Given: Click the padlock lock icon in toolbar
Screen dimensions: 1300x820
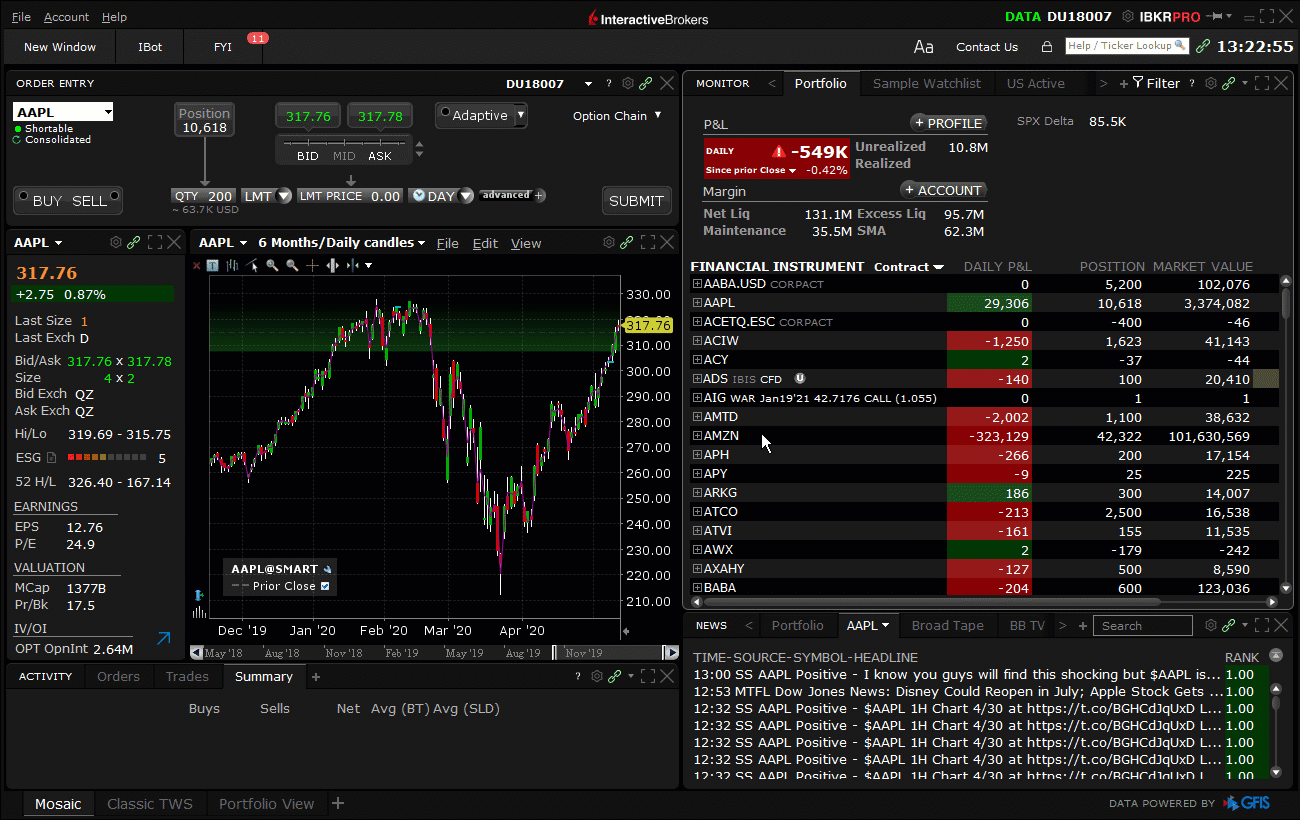Looking at the screenshot, I should tap(1046, 47).
